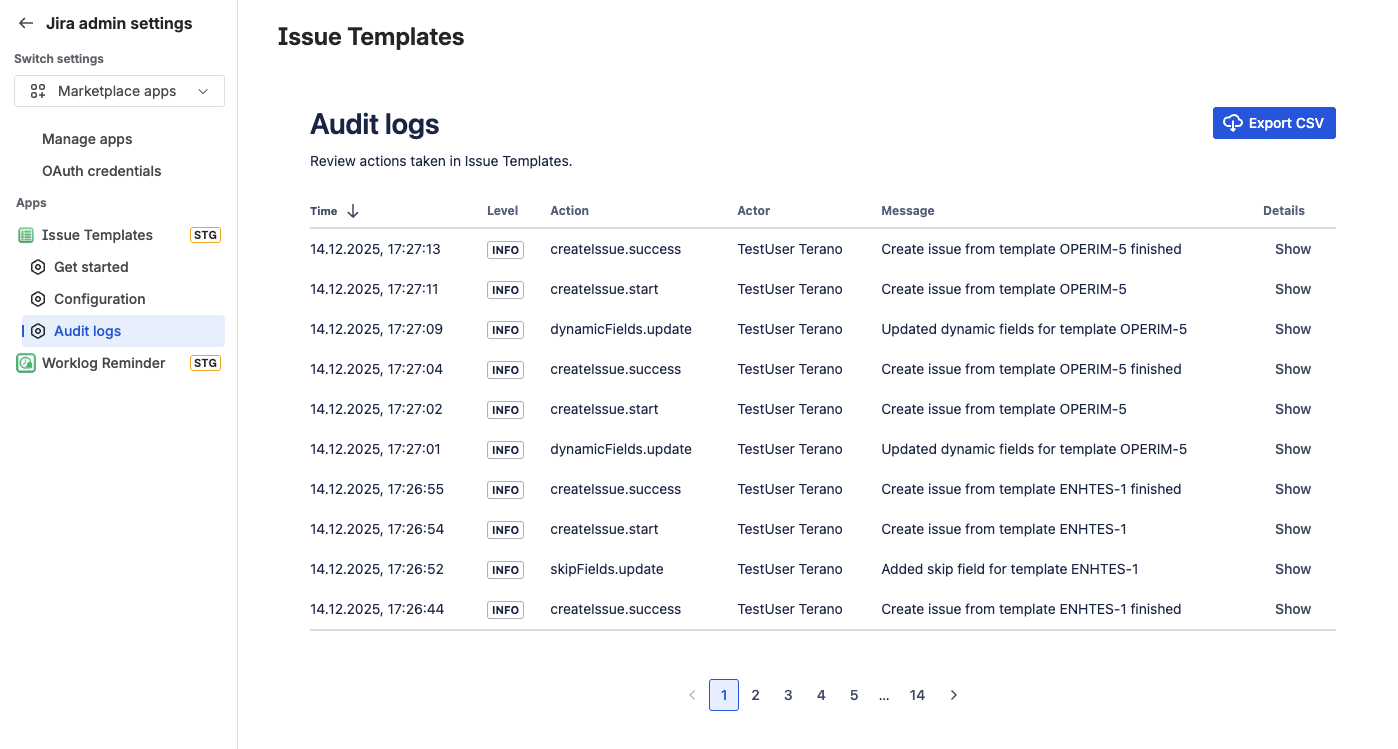Open page 14 of audit logs
This screenshot has height=749, width=1398.
(x=917, y=694)
